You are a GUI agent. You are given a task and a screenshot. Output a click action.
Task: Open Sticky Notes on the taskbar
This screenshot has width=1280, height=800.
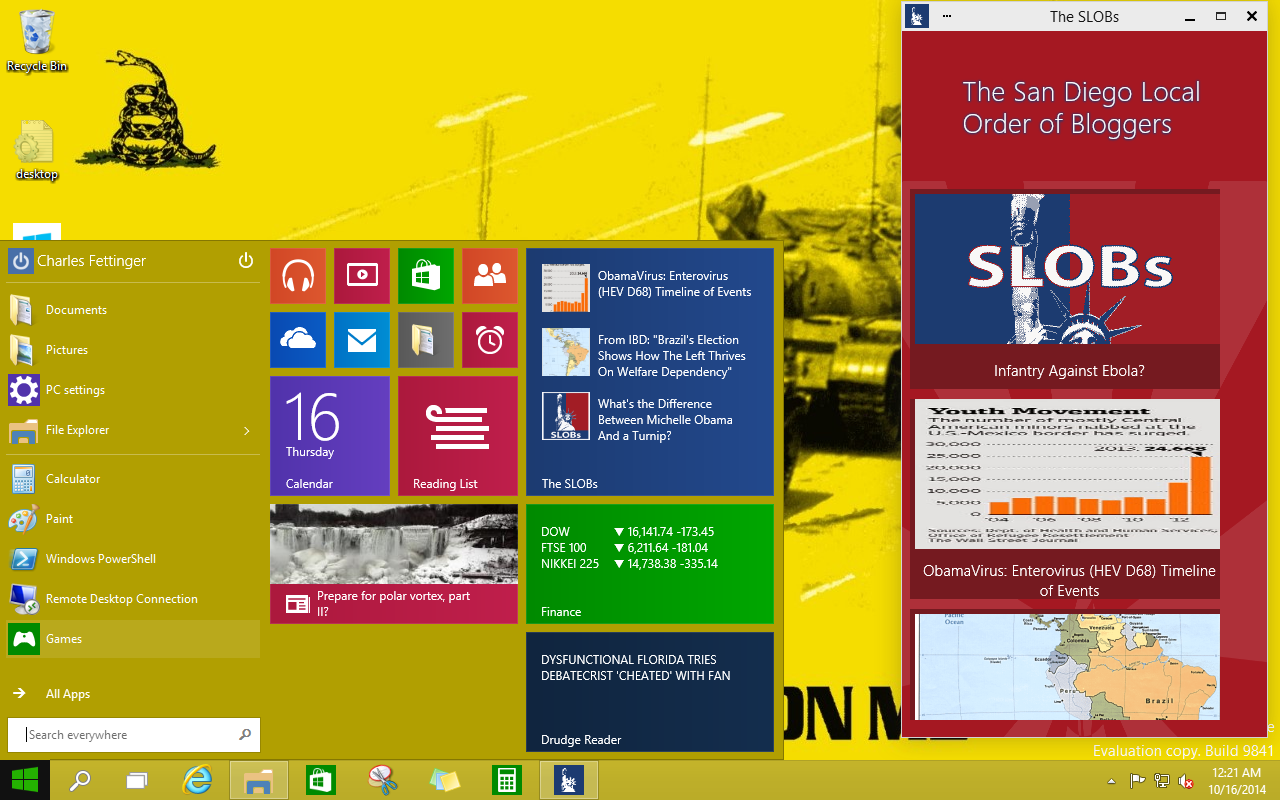[445, 780]
